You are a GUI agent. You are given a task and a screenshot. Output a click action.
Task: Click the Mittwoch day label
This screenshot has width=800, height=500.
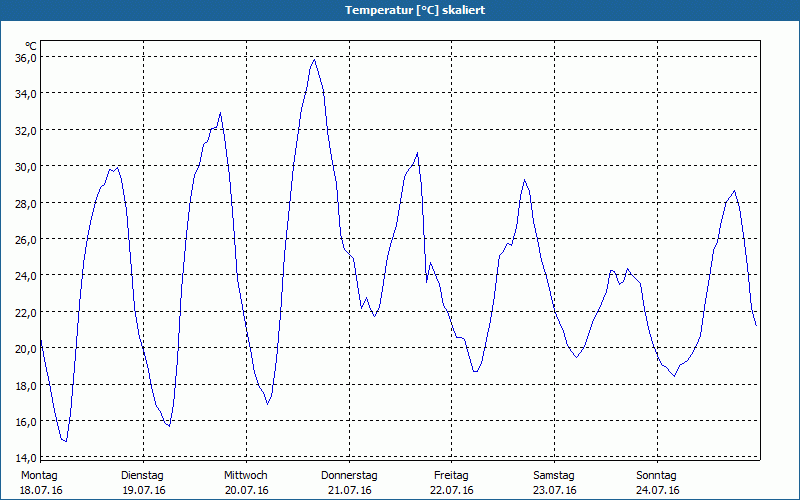tap(246, 476)
